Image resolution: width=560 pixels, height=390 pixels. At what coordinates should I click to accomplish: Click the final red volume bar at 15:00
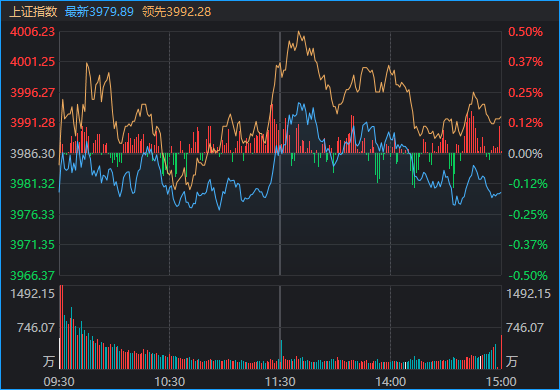(501, 352)
